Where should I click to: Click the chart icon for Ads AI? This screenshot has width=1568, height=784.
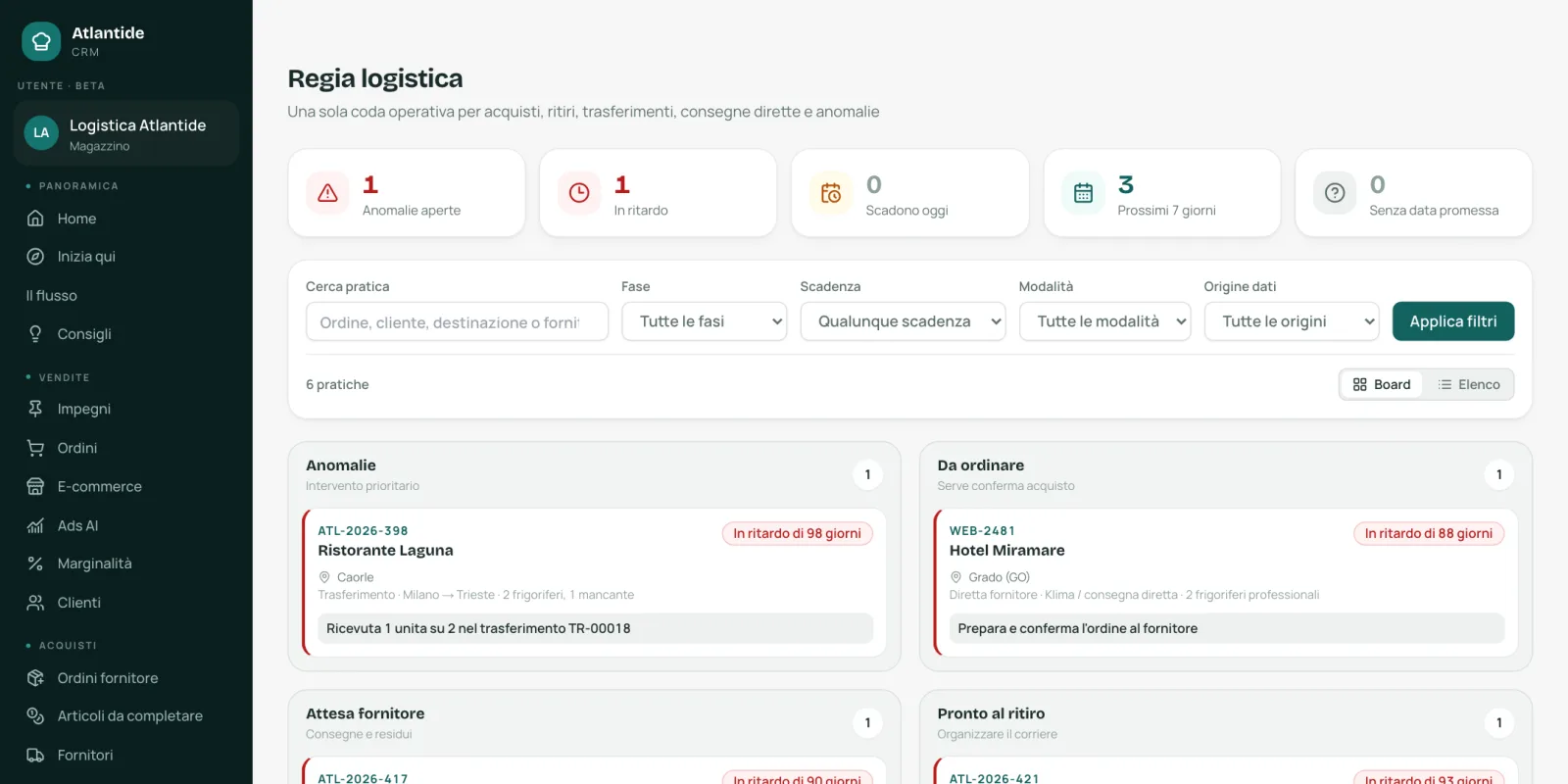[x=35, y=525]
